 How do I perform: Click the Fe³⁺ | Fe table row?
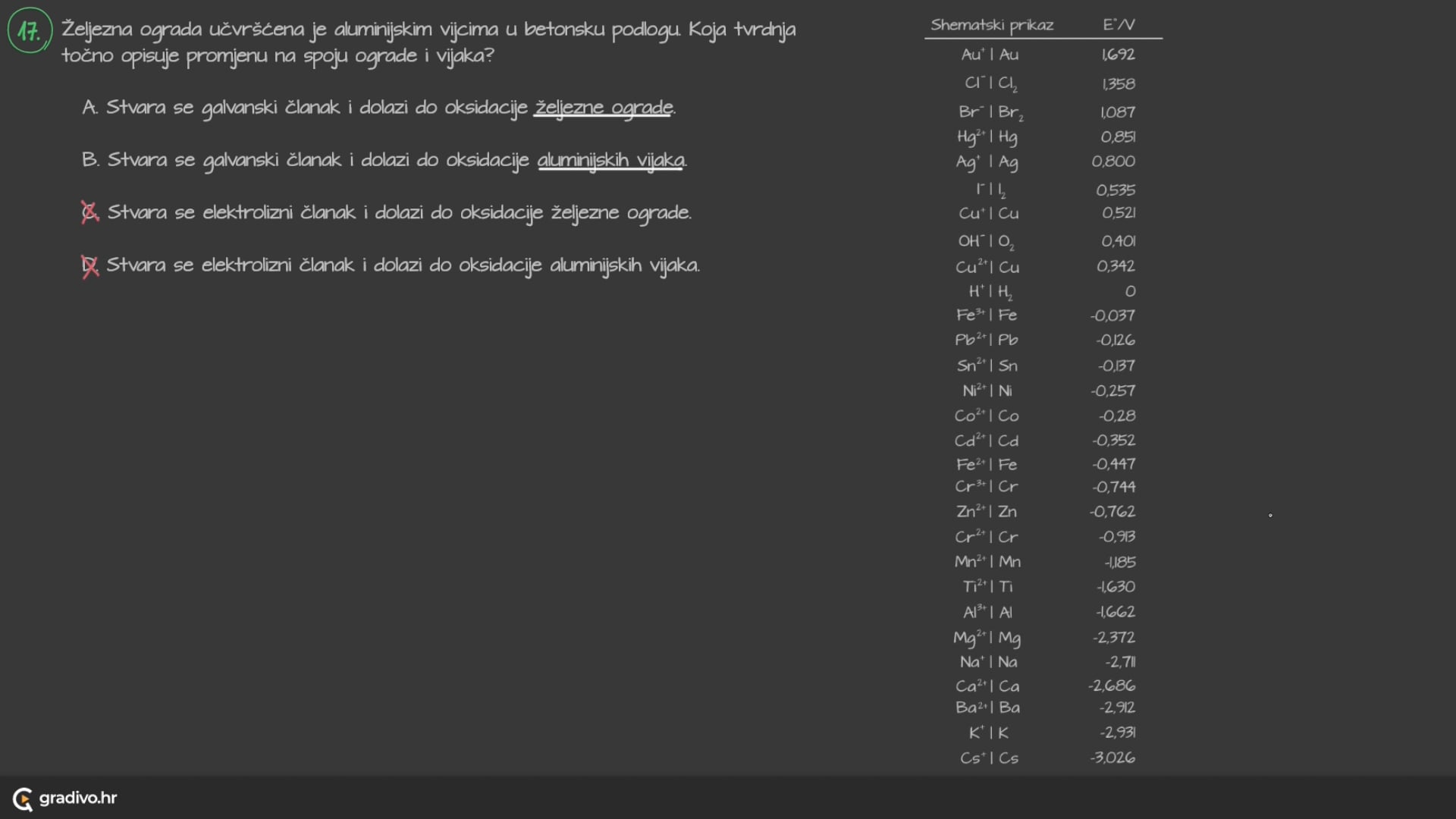point(987,315)
